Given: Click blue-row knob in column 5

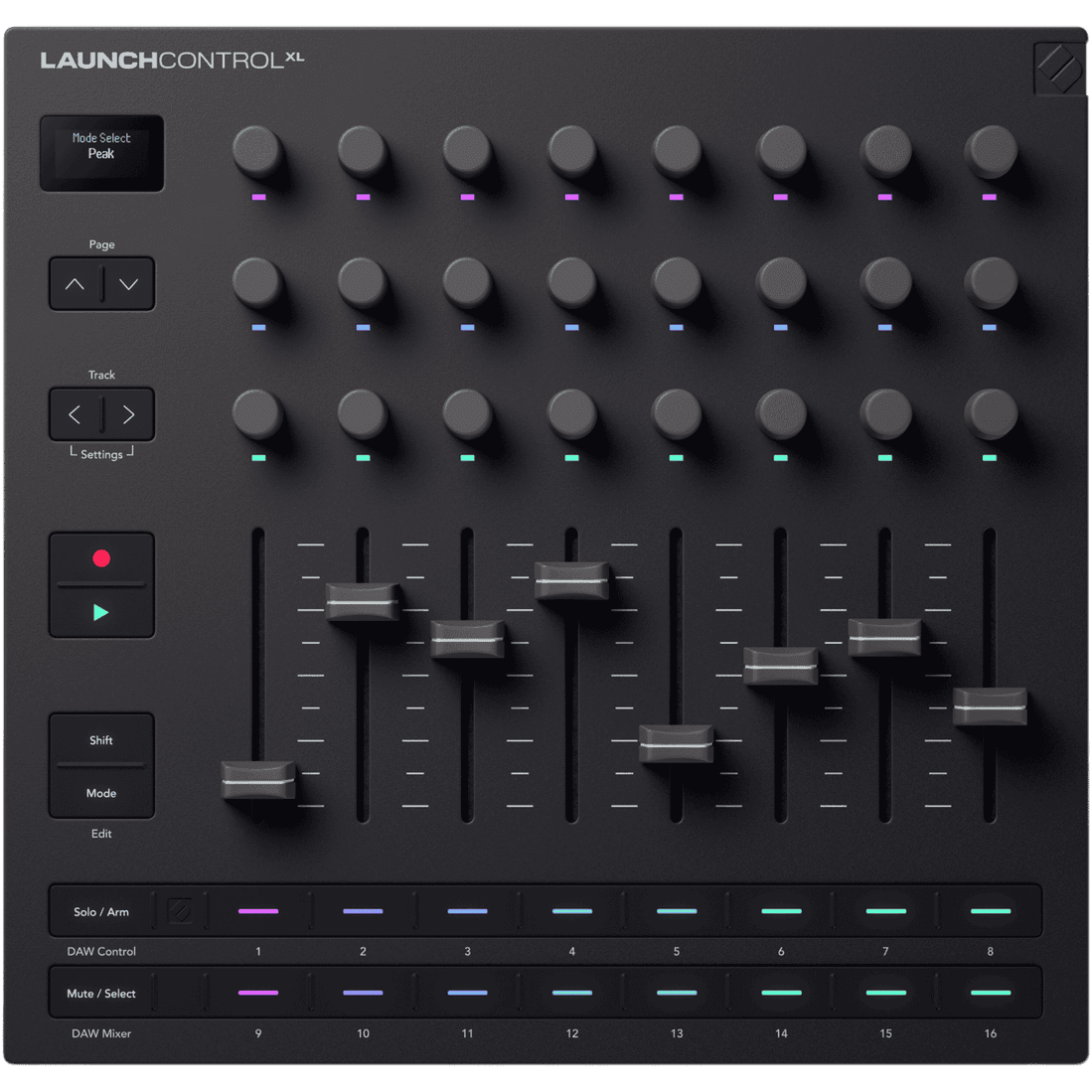Looking at the screenshot, I should (x=677, y=282).
